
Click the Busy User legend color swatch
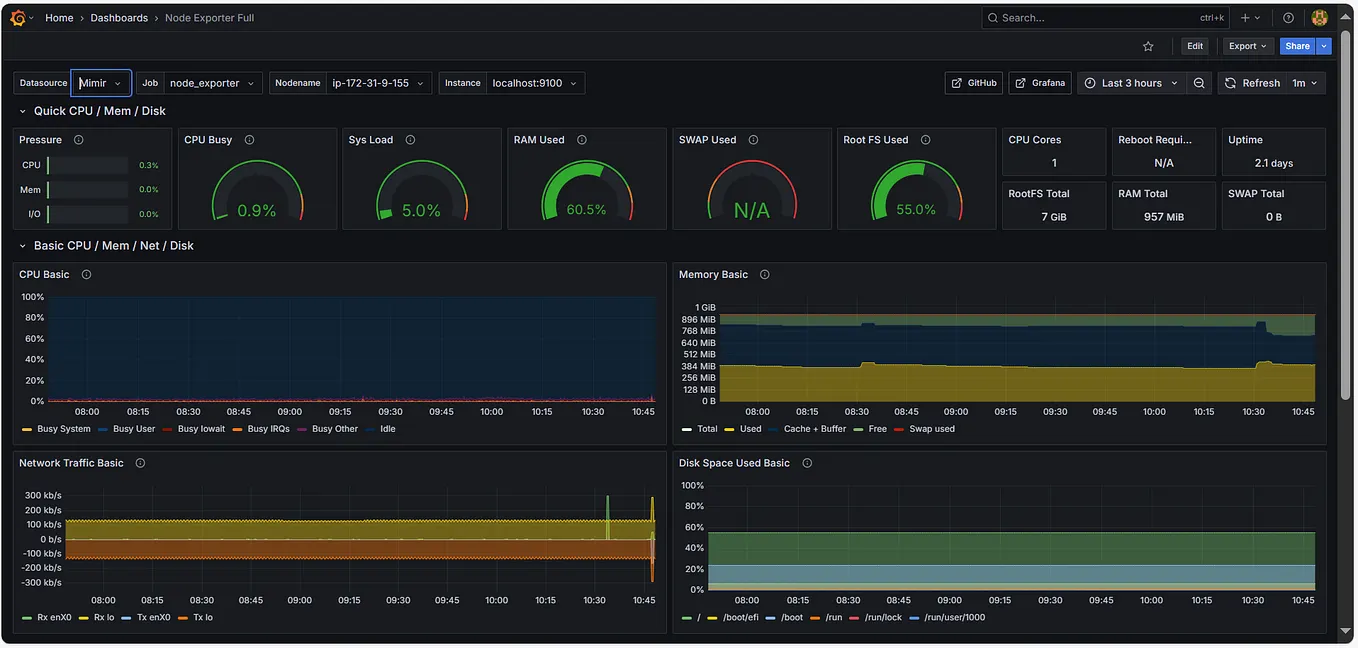point(104,428)
